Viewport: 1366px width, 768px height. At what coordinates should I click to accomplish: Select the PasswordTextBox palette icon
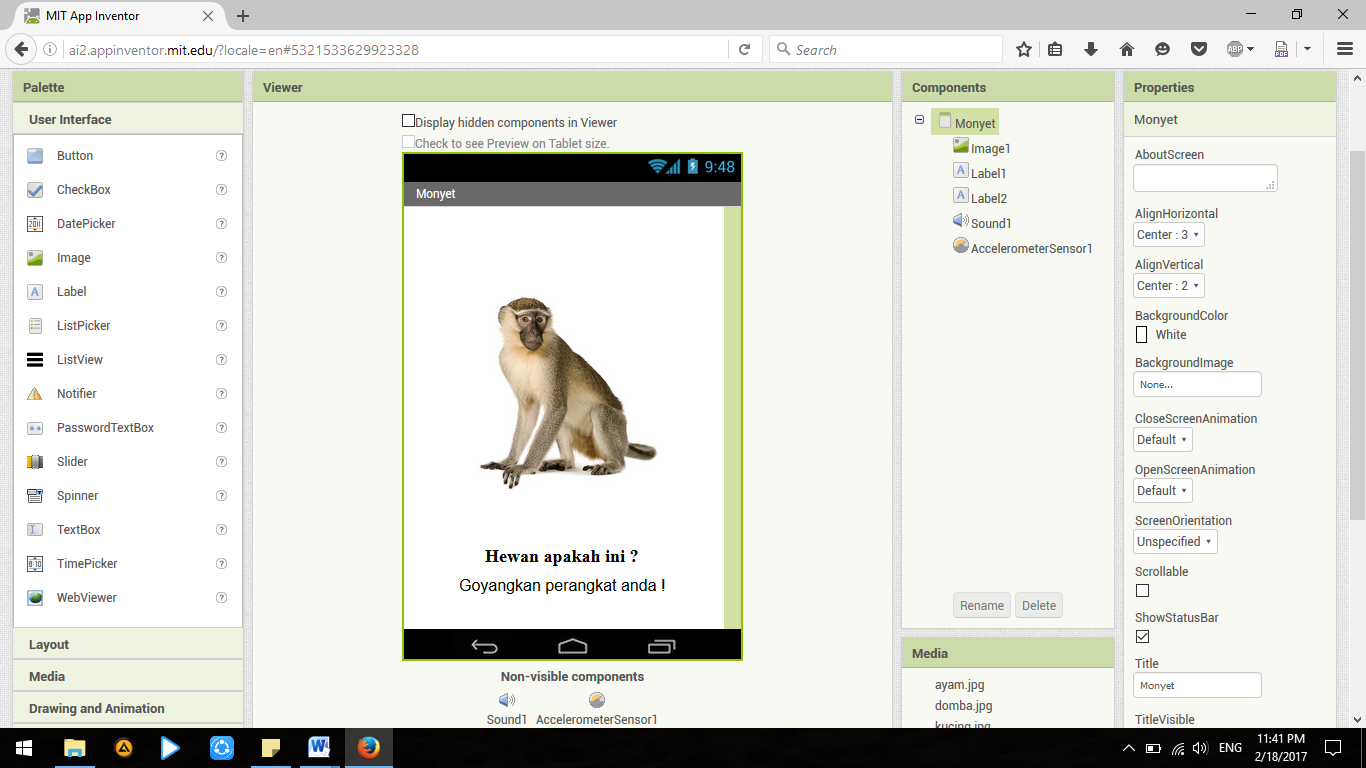(x=35, y=428)
